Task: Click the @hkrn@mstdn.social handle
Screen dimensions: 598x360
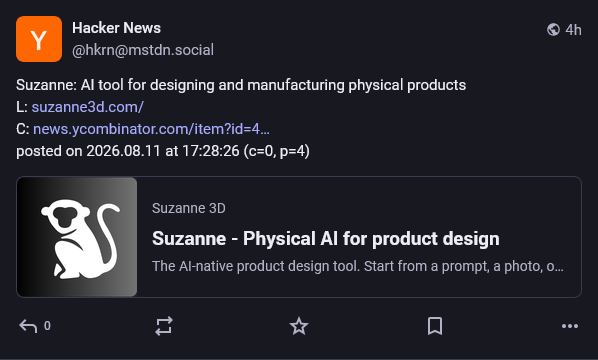Action: click(143, 50)
